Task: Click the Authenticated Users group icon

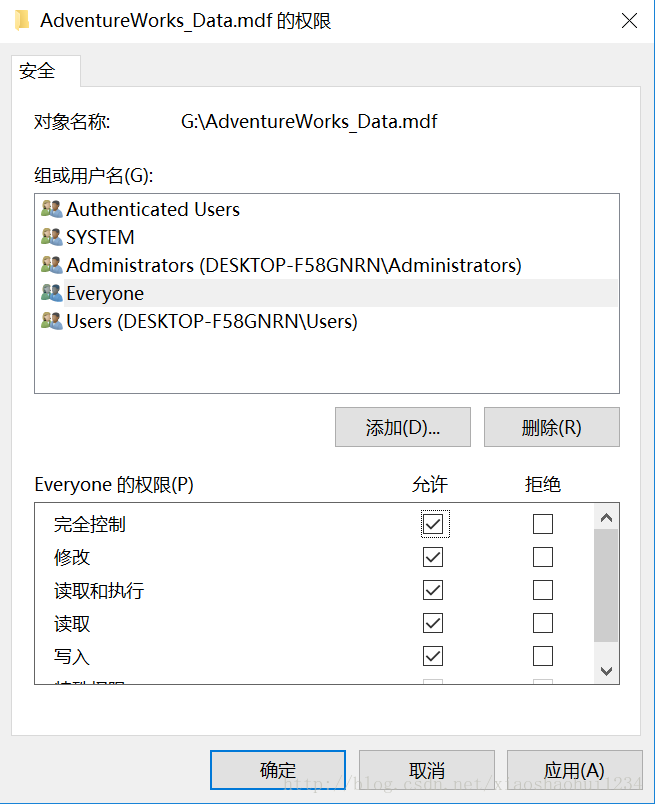Action: click(52, 209)
